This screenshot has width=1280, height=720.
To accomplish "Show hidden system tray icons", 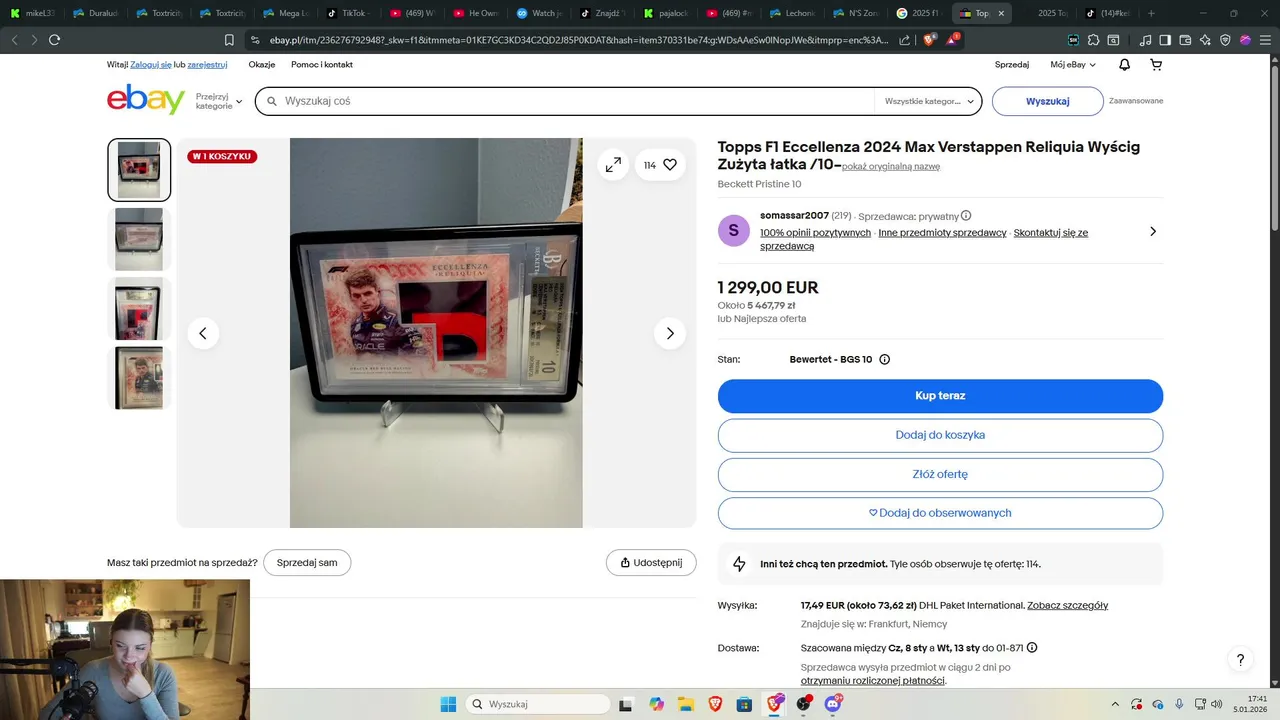I will click(1116, 704).
